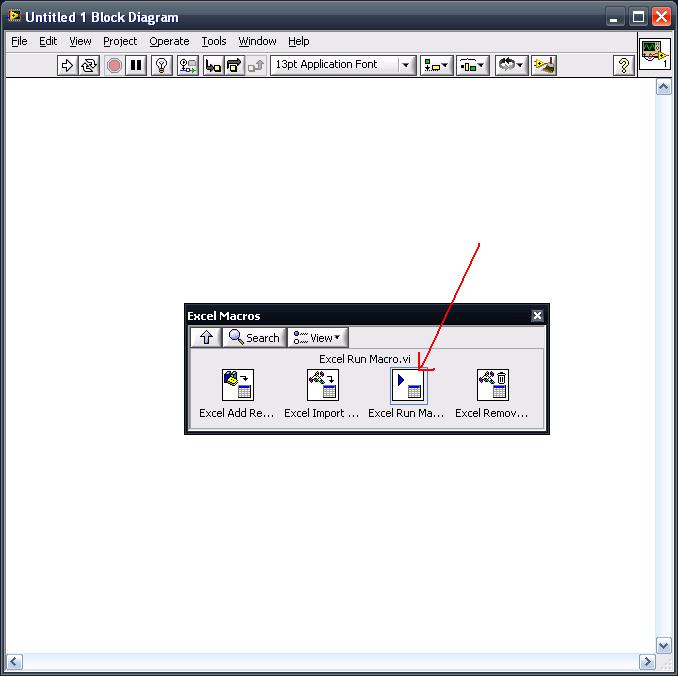
Task: Toggle Highlight Execution light bulb
Action: point(162,66)
